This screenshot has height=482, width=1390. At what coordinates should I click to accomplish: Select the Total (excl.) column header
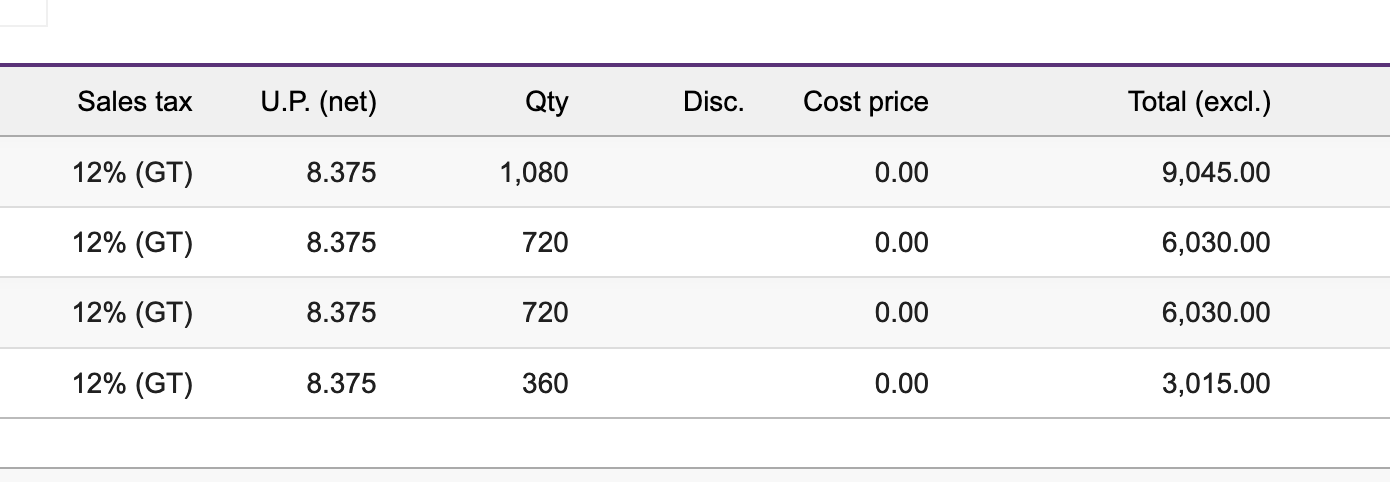1199,102
